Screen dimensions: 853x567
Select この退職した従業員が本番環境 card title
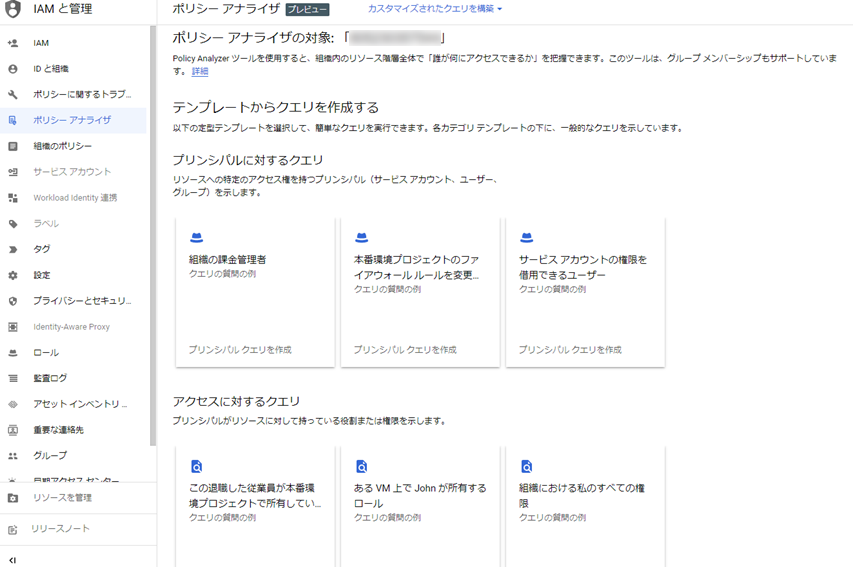(255, 496)
